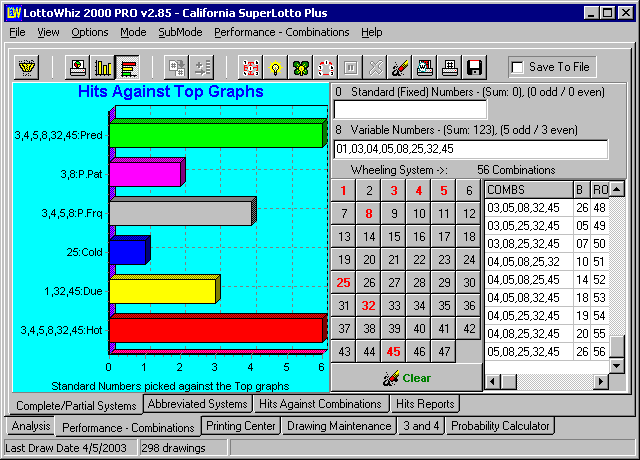640x460 pixels.
Task: Click the red Hot bar in graph
Action: coord(216,330)
